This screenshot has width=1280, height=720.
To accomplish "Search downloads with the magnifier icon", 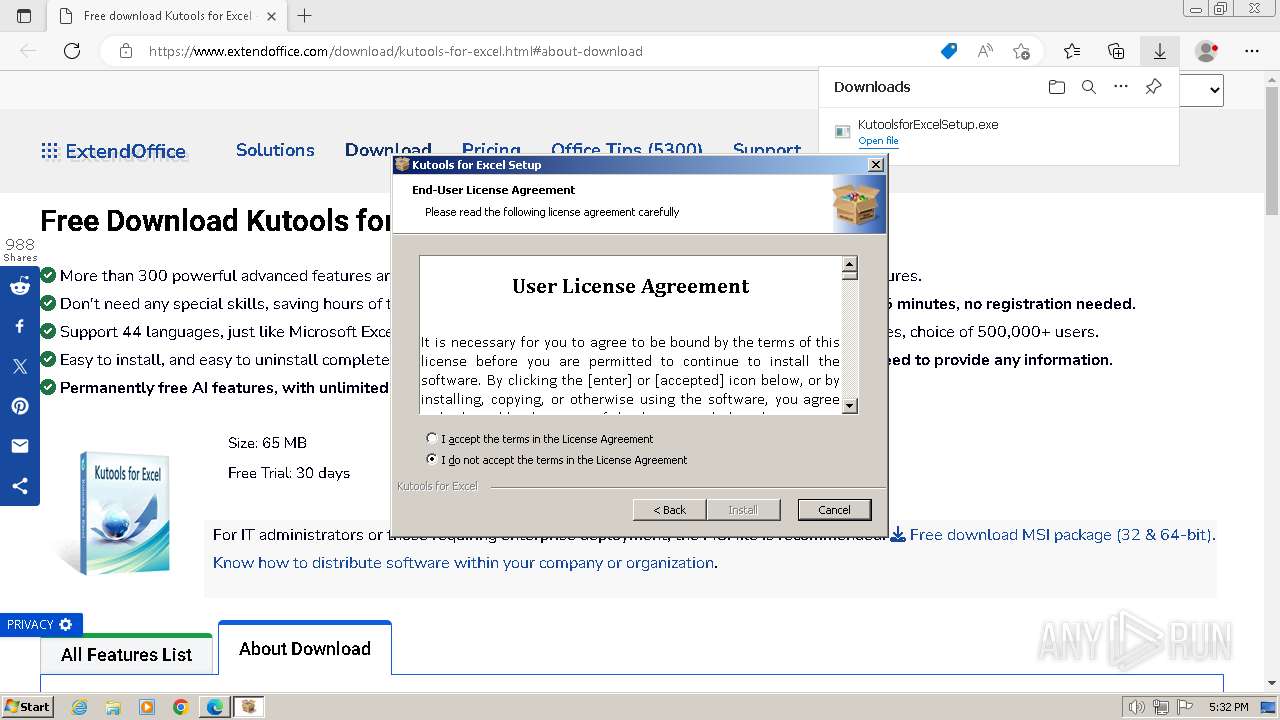I will [x=1089, y=87].
